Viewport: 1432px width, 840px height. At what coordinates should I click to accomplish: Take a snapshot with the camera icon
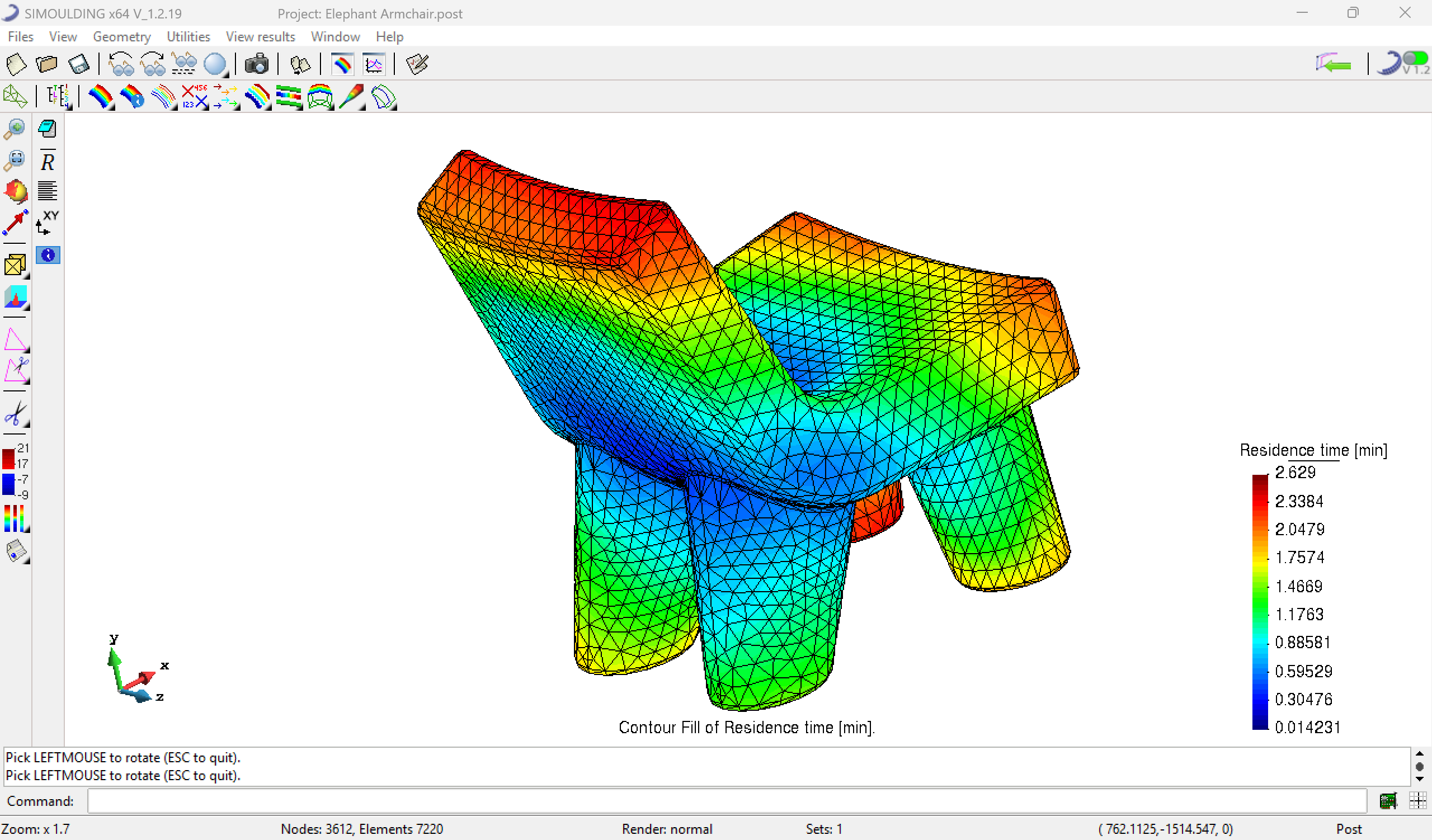[x=256, y=64]
